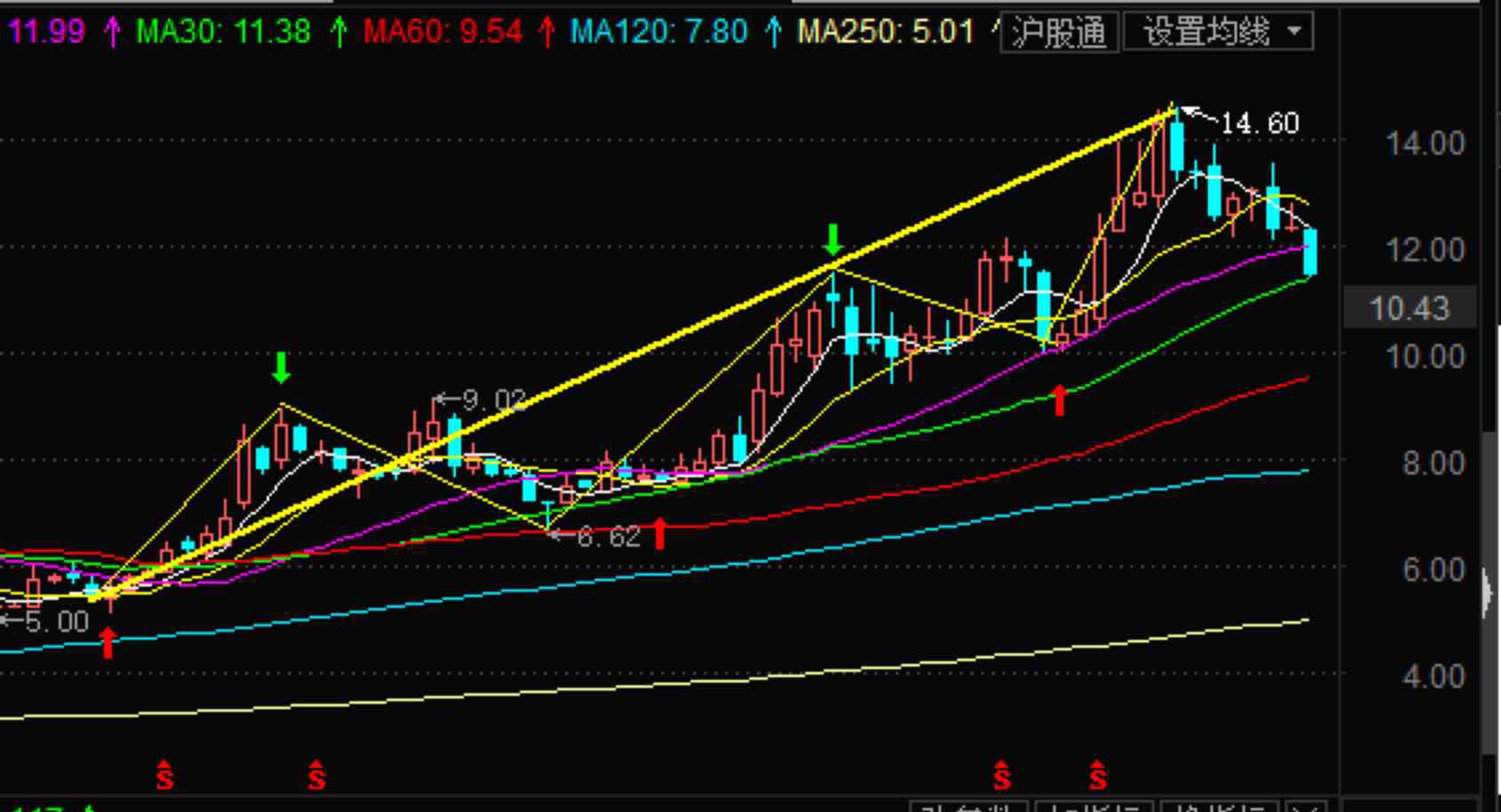Image resolution: width=1501 pixels, height=812 pixels.
Task: Click the red buy arrow beside 6.62
Action: [x=660, y=533]
